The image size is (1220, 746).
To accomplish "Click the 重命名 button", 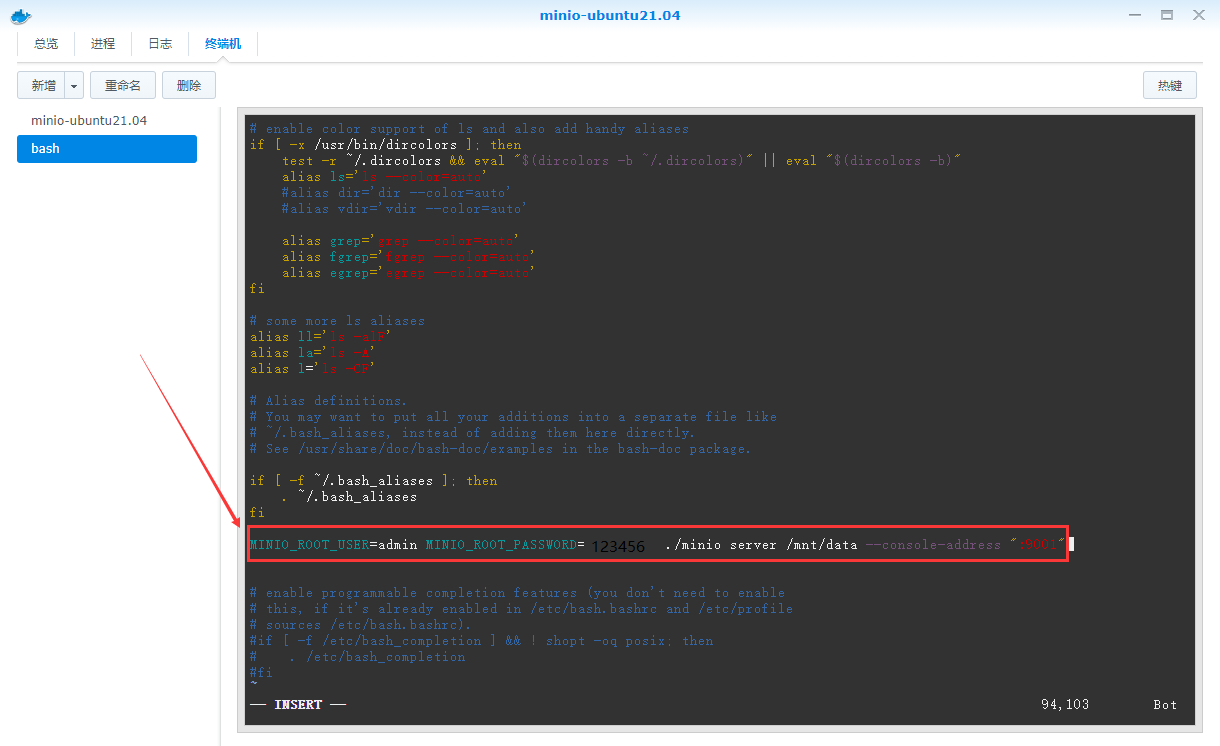I will click(x=123, y=86).
